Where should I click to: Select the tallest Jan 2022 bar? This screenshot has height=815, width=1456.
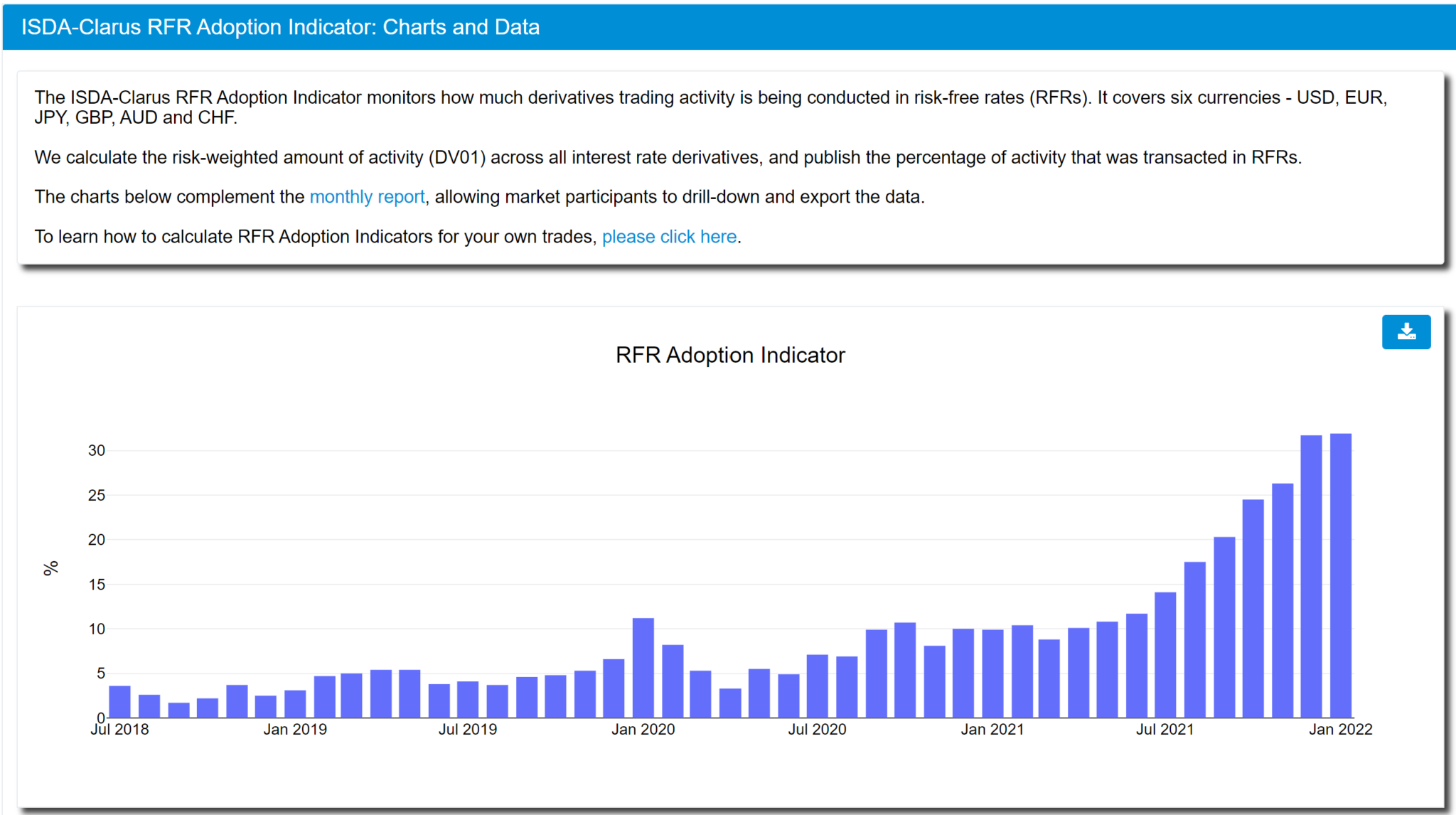(1341, 569)
